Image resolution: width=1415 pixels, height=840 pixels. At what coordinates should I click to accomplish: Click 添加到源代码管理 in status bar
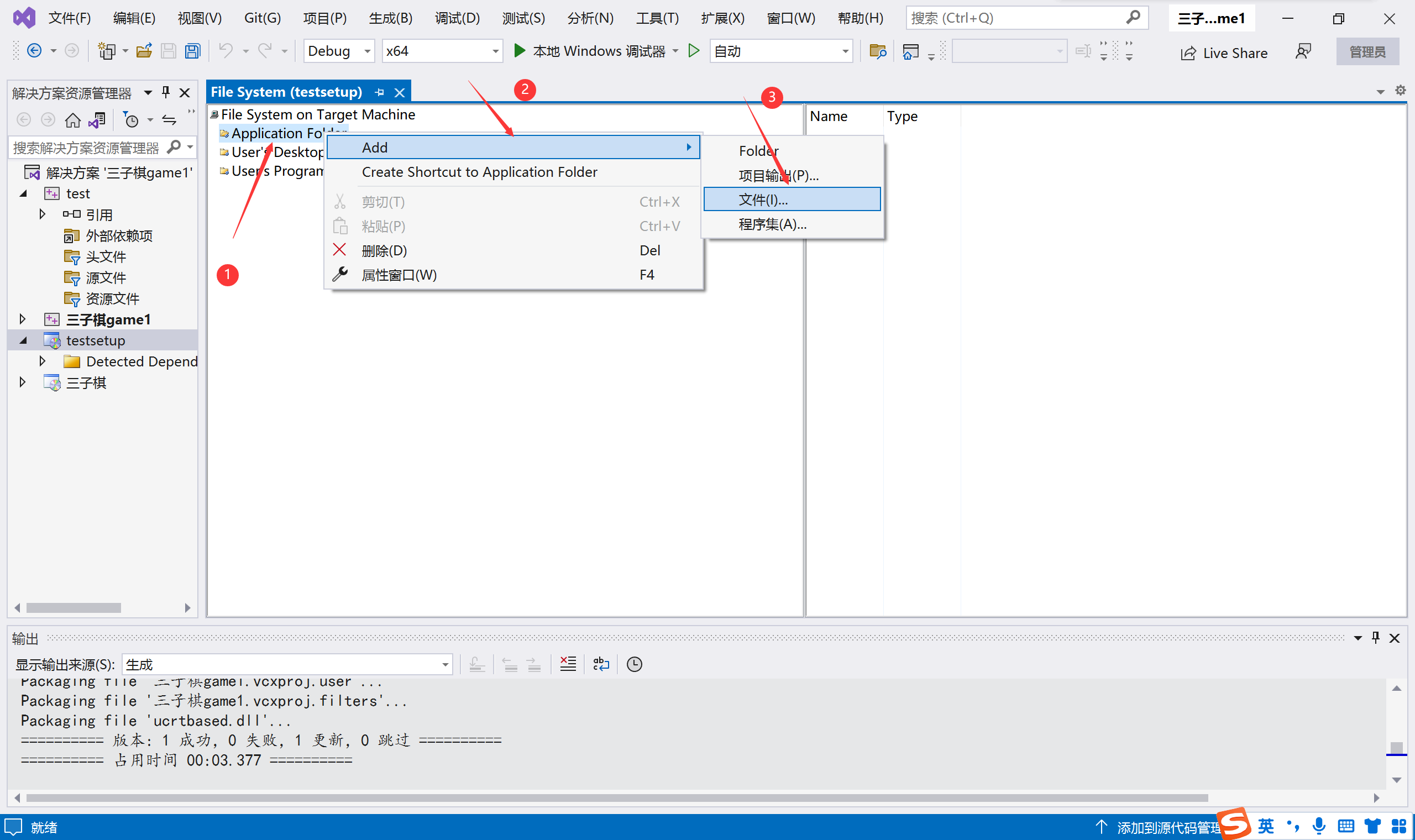tap(1166, 827)
